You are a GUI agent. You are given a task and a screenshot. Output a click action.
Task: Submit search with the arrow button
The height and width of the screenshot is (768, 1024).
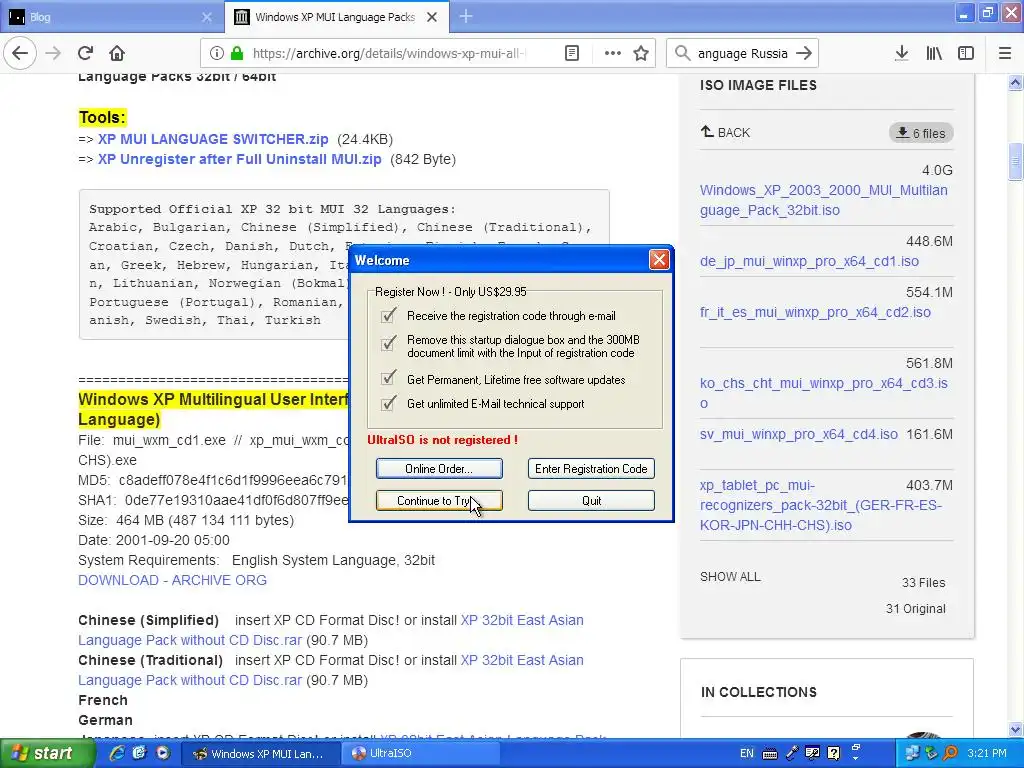click(x=805, y=54)
